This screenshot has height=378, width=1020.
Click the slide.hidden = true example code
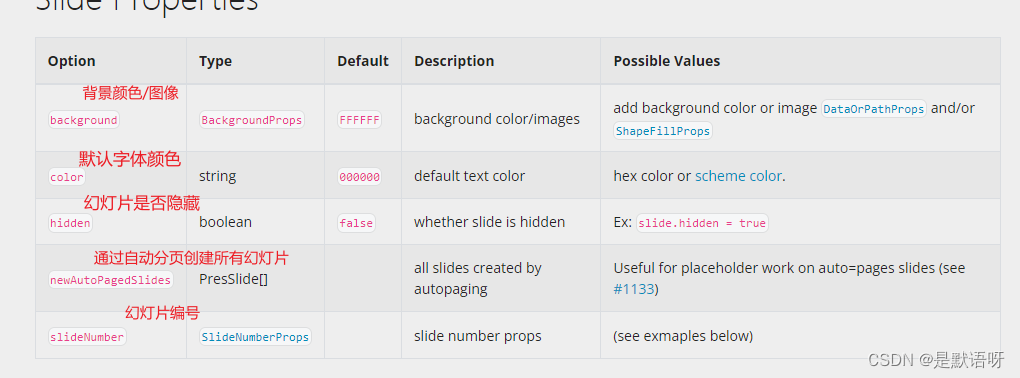point(702,223)
